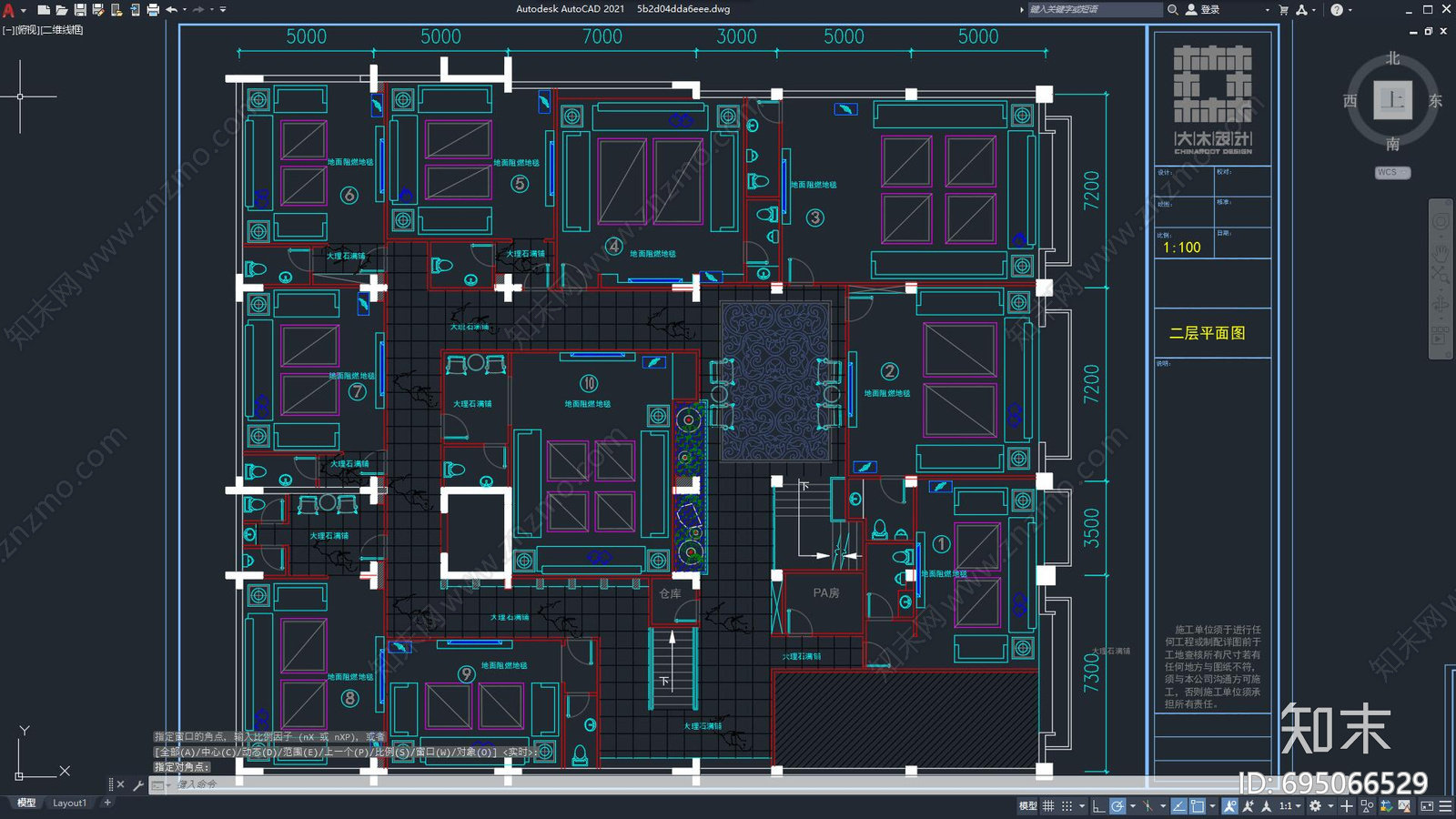Toggle drawing grid display in status bar

[1048, 806]
